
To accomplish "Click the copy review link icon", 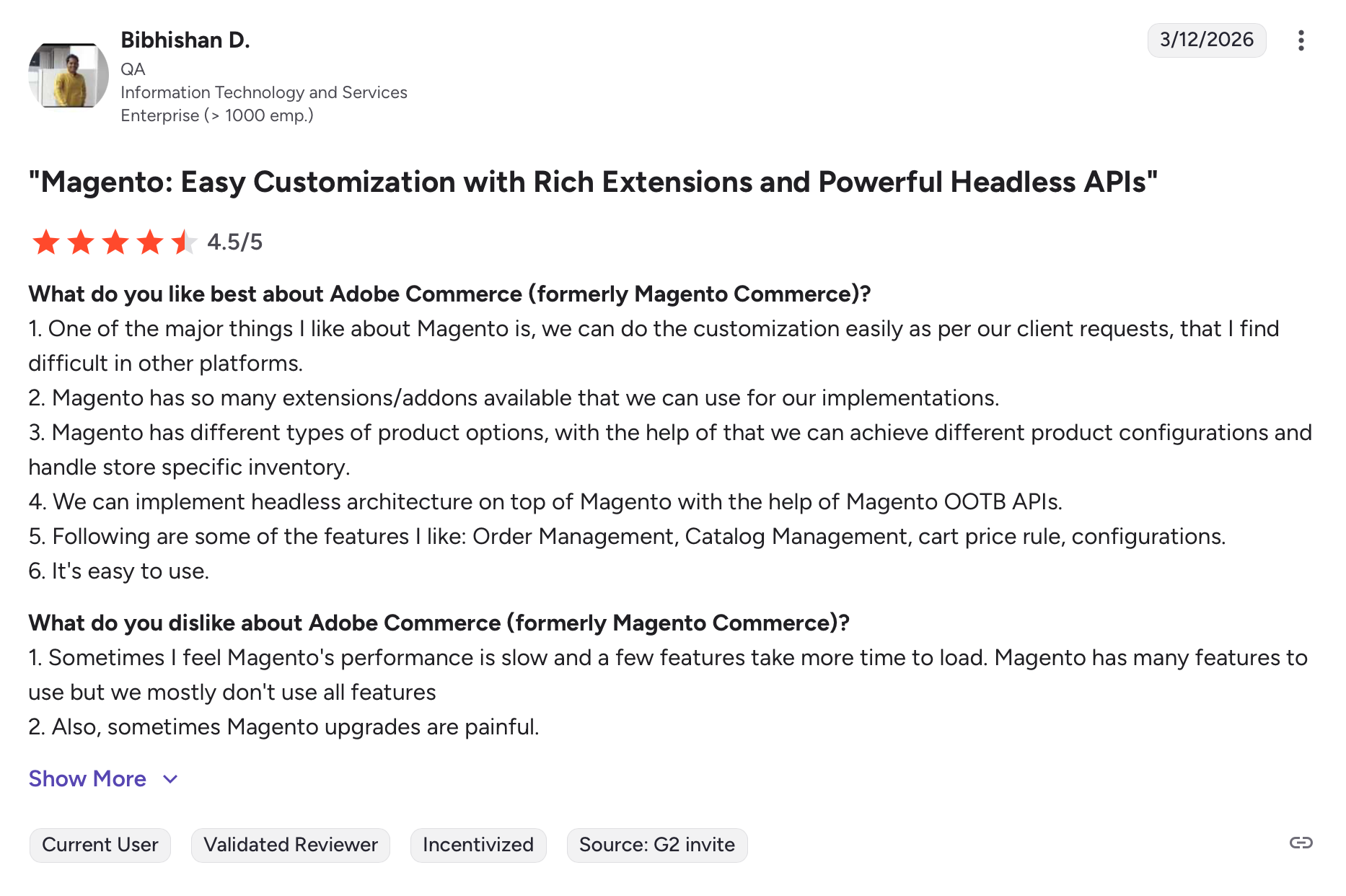I will (1301, 843).
